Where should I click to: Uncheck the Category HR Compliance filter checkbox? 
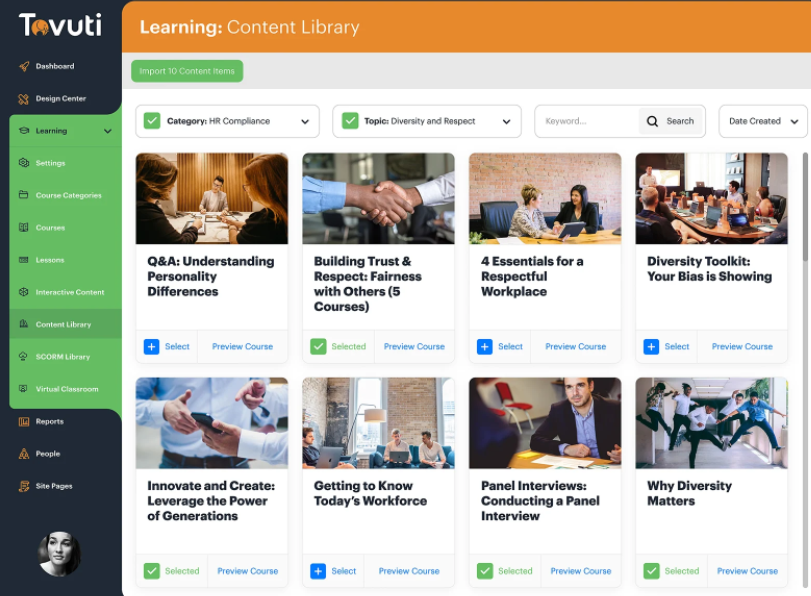point(152,121)
